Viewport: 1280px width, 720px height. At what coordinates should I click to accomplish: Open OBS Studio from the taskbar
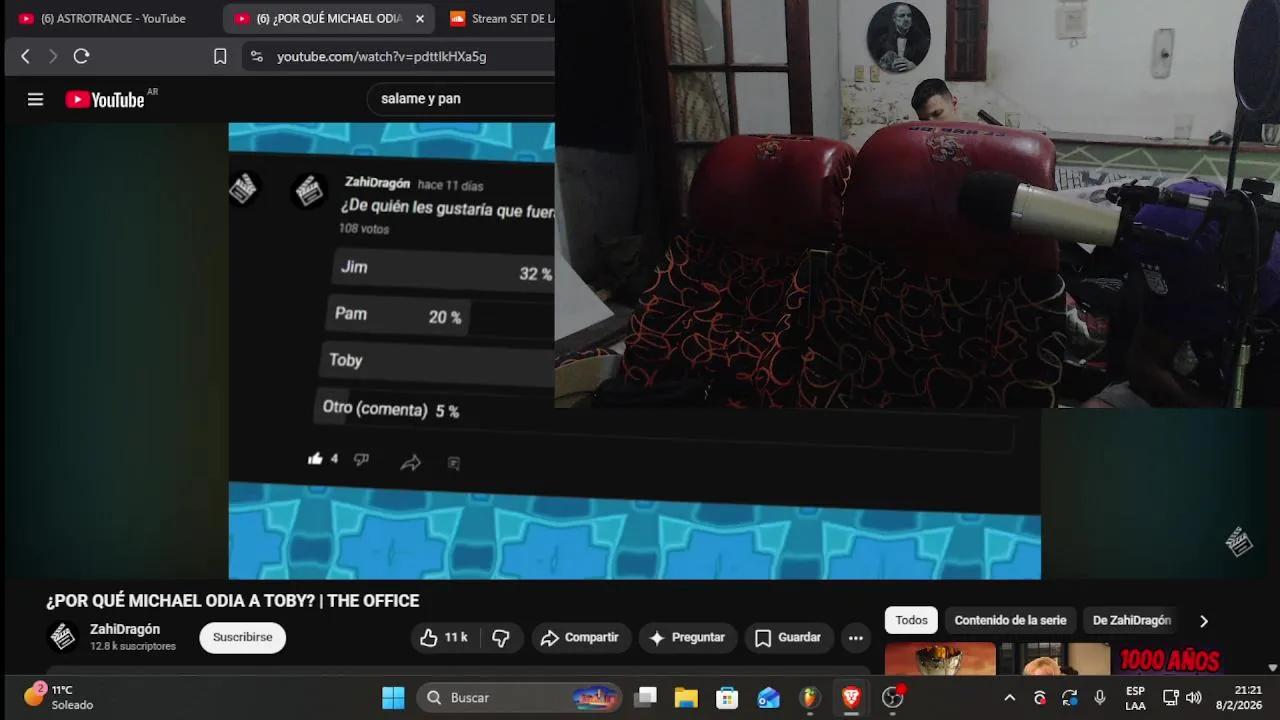[892, 697]
